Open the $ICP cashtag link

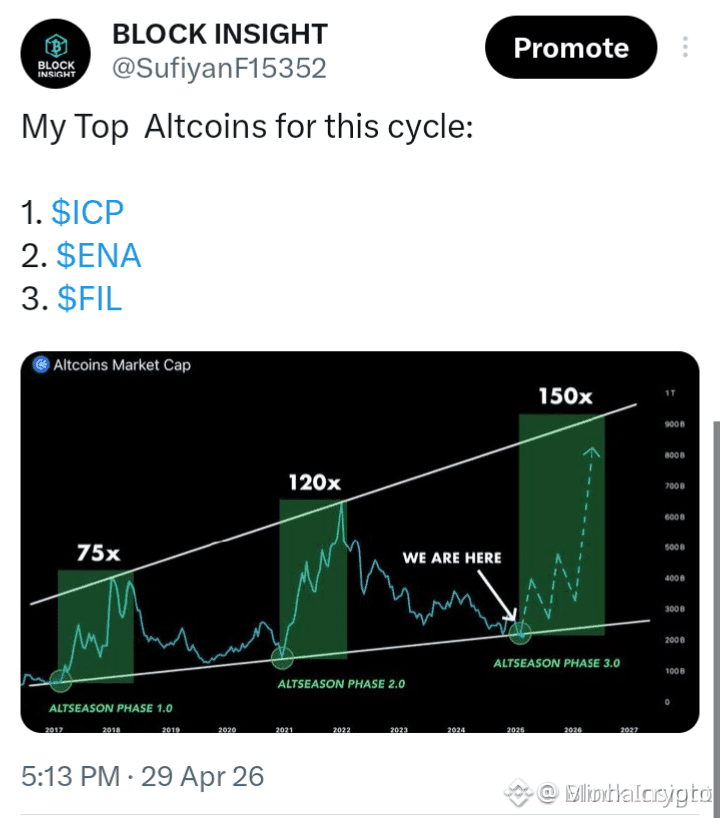point(87,212)
